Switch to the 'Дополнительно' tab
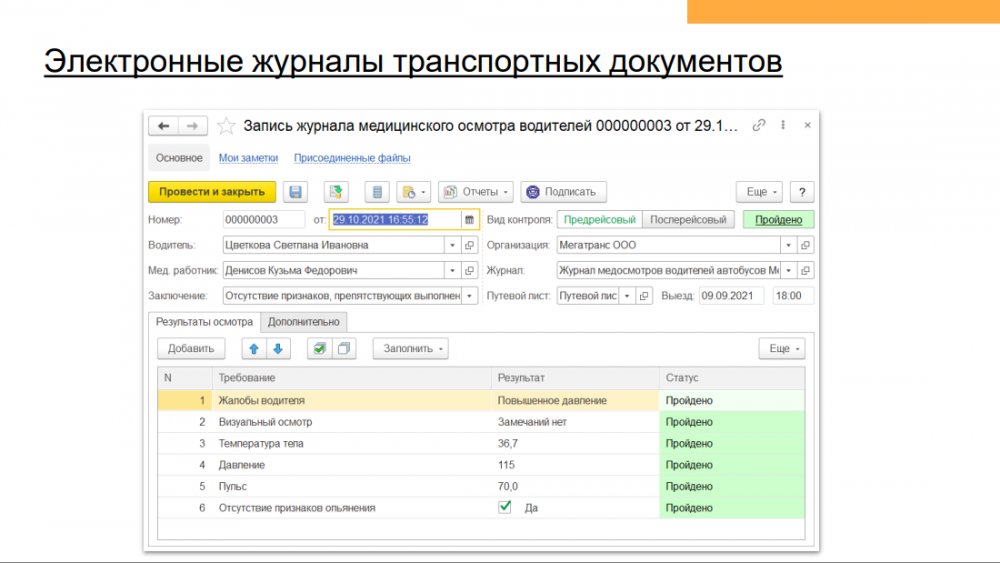 tap(304, 322)
